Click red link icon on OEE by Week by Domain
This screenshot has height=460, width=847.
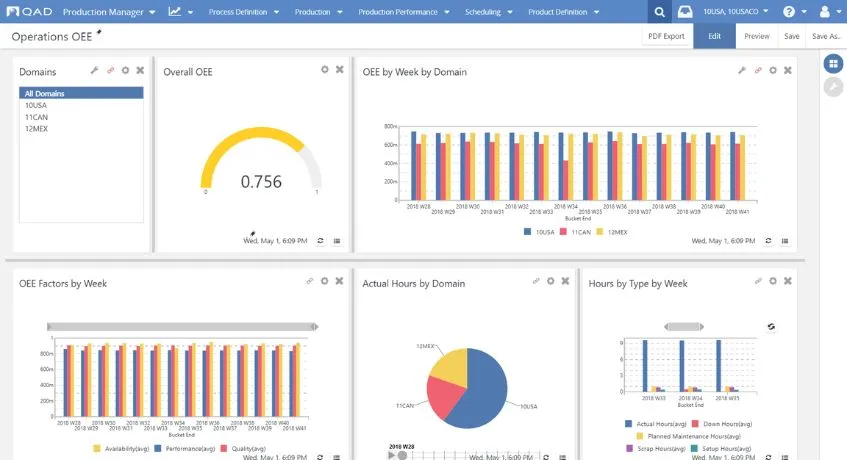758,70
